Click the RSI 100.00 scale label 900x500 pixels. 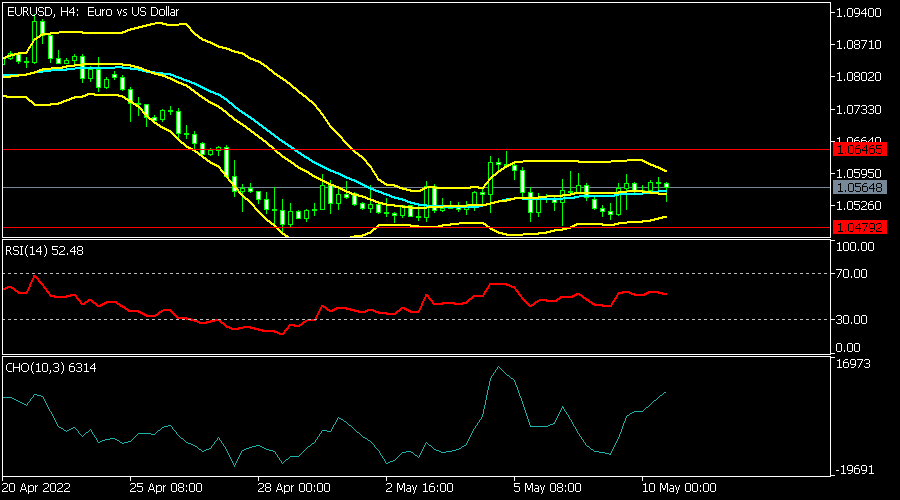(855, 247)
